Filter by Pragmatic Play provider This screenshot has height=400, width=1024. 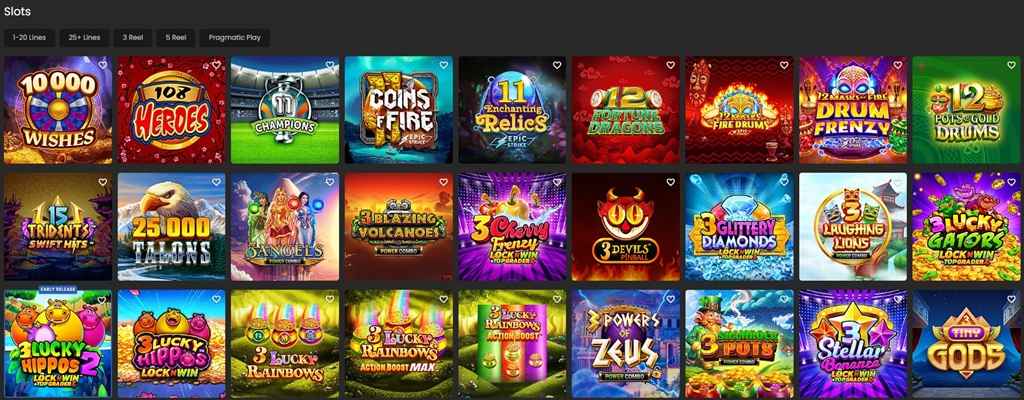click(234, 38)
